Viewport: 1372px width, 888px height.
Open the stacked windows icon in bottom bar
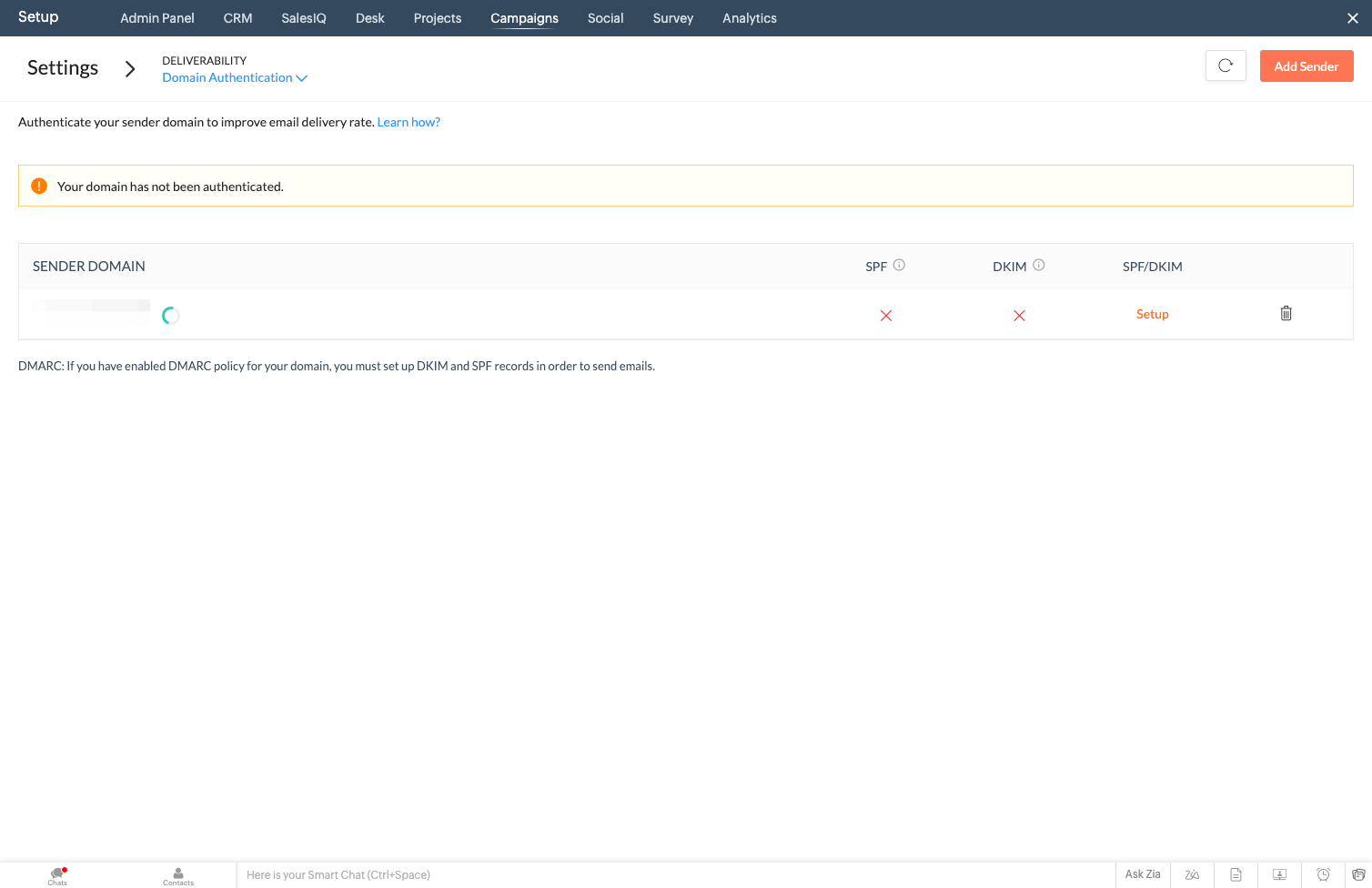pyautogui.click(x=1358, y=874)
